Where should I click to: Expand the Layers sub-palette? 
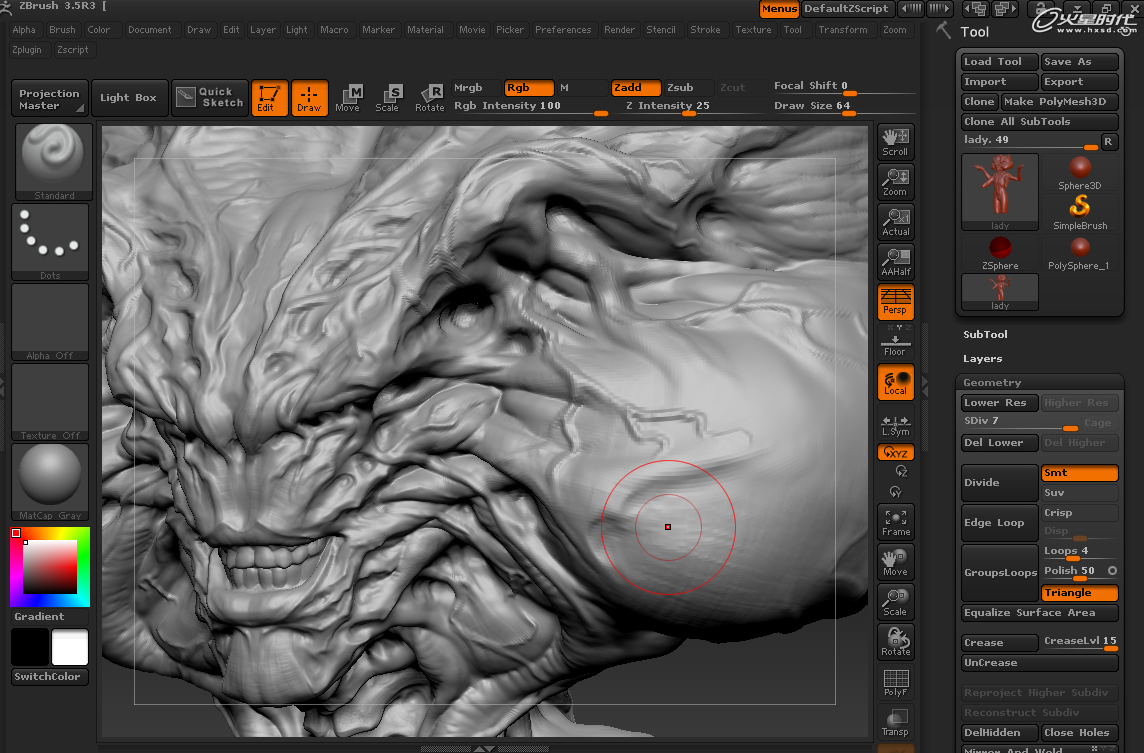coord(982,358)
